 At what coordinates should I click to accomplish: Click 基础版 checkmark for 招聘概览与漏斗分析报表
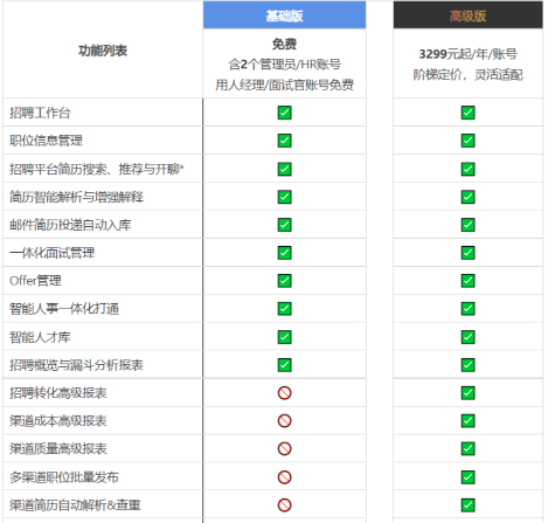[284, 365]
